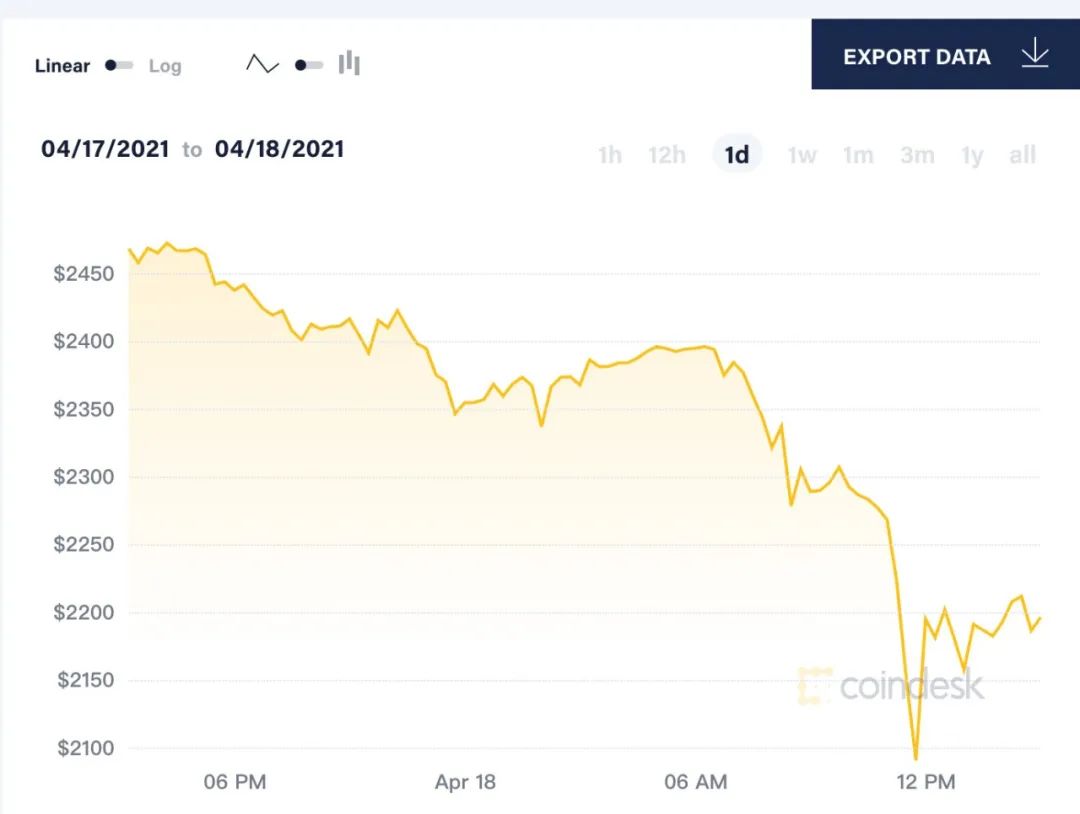Viewport: 1080px width, 814px height.
Task: Toggle the Linear/Log scale switch
Action: click(118, 65)
